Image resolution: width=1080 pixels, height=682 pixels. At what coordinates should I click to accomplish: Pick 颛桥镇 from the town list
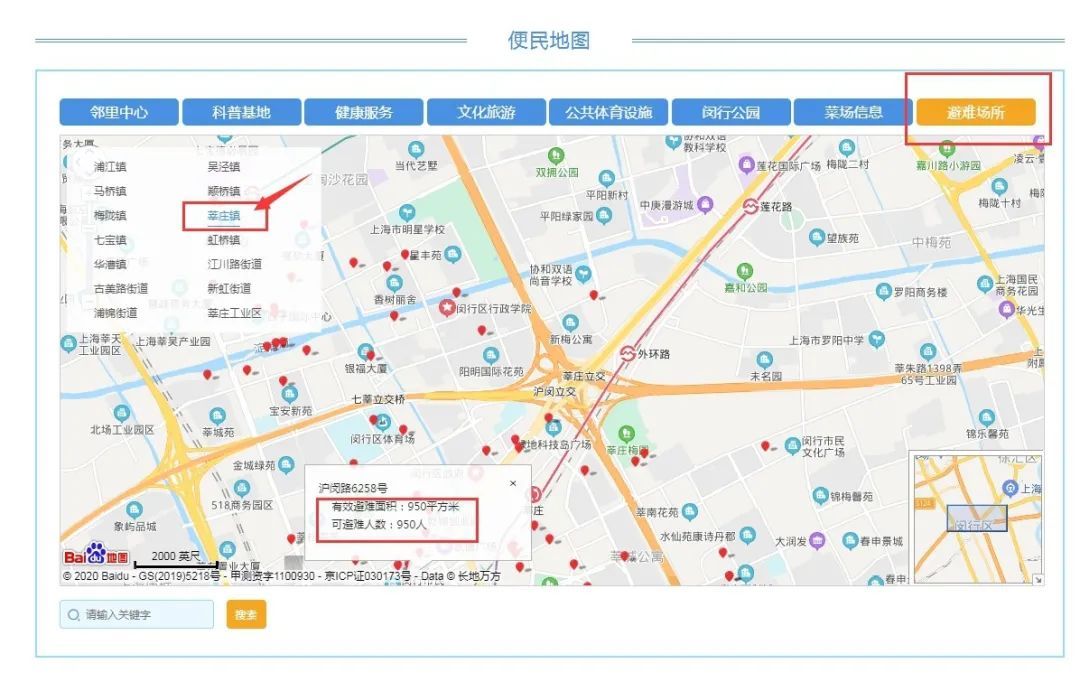pyautogui.click(x=224, y=191)
